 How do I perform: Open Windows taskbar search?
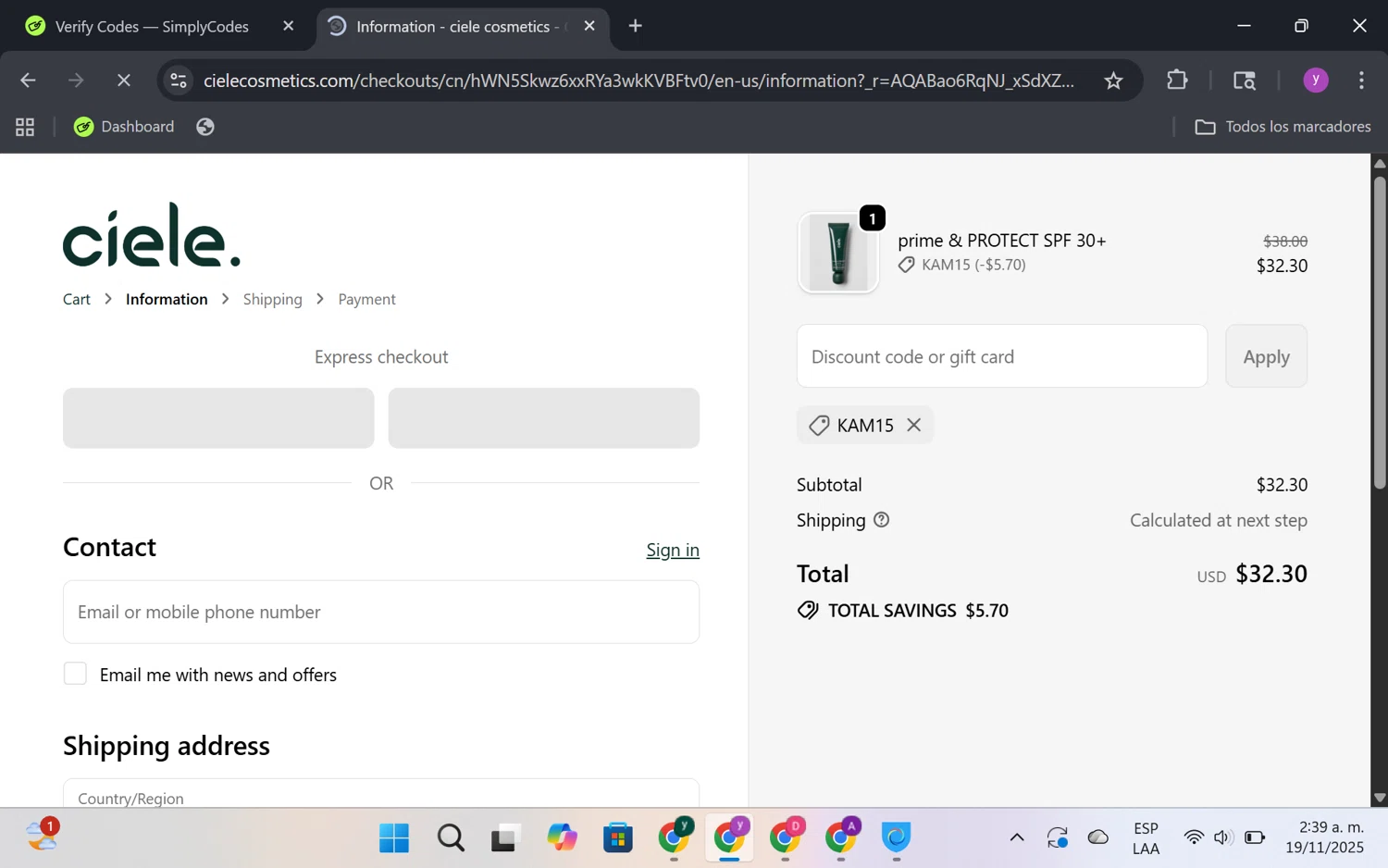click(451, 838)
